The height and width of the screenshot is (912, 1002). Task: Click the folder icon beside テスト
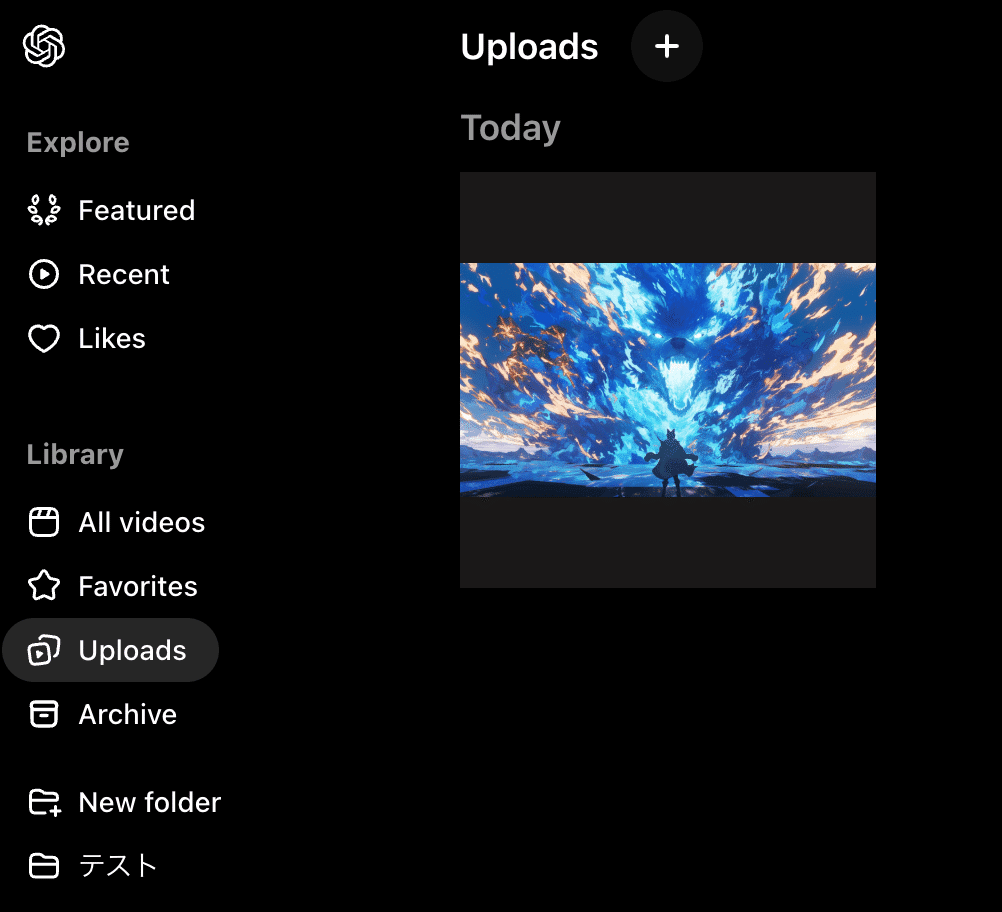44,866
